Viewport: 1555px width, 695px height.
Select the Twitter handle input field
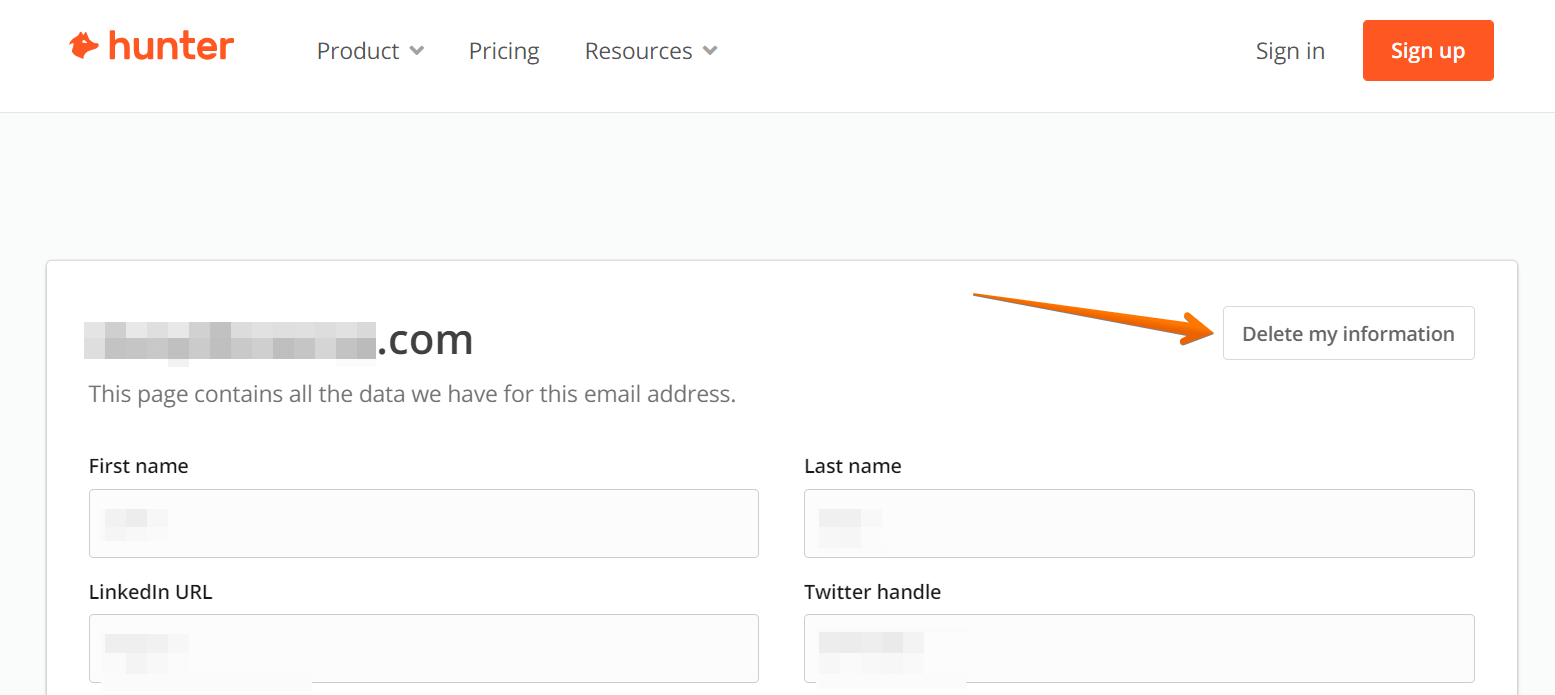point(1139,649)
